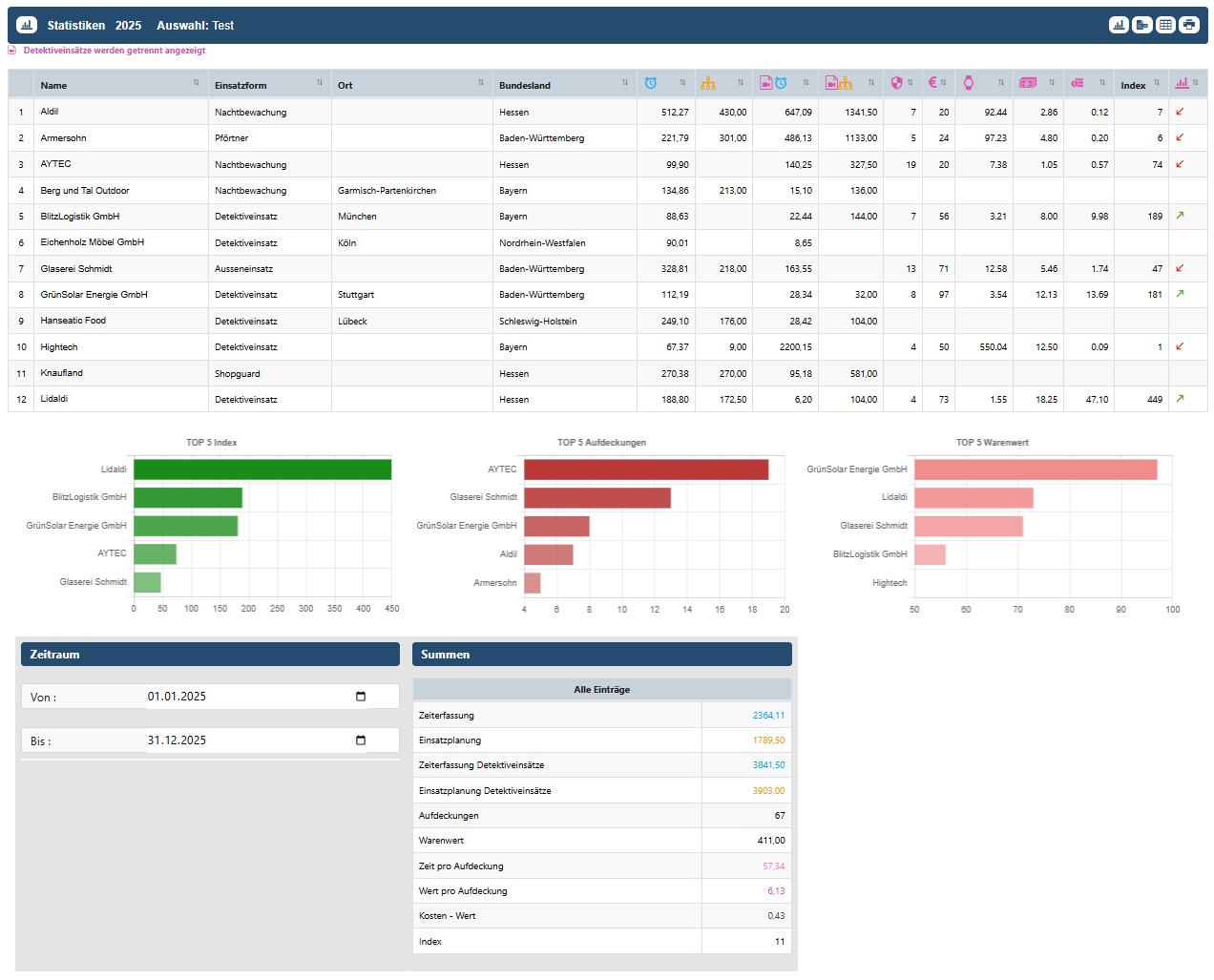Click the bar chart icon at top right
This screenshot has width=1214, height=980.
(1119, 25)
